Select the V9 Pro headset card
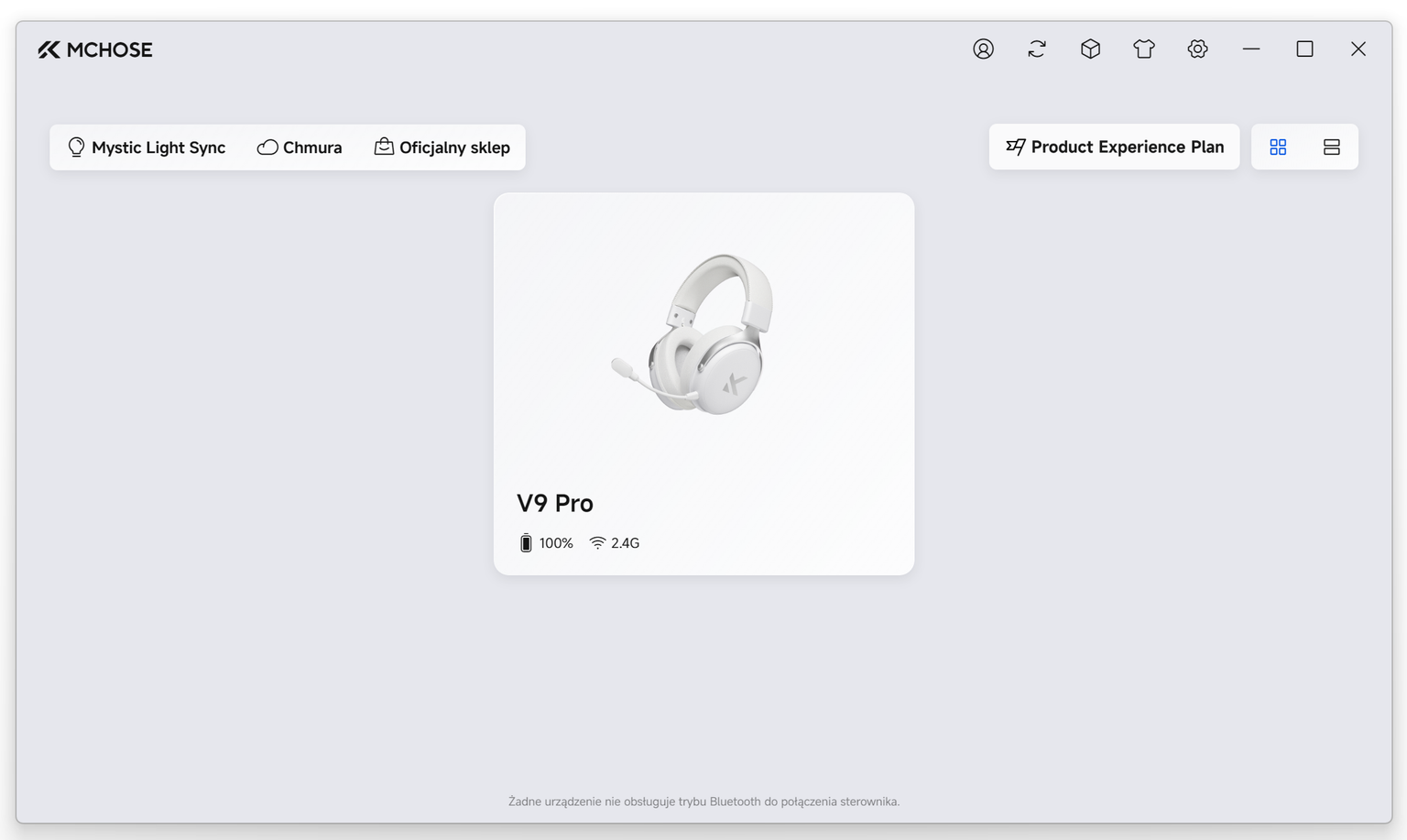 click(x=703, y=384)
